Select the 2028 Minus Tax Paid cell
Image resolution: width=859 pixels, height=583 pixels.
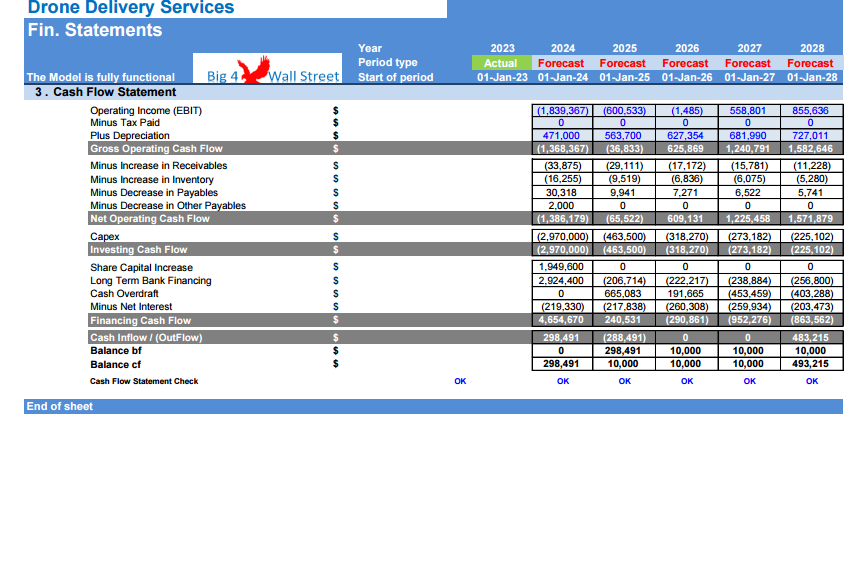[x=811, y=123]
